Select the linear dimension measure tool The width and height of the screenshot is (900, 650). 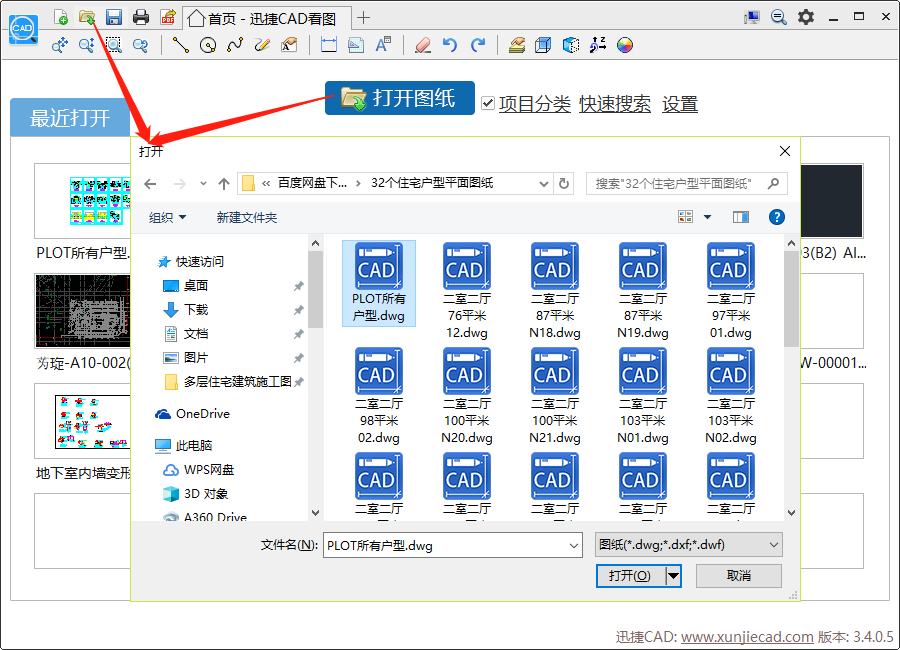coord(329,45)
